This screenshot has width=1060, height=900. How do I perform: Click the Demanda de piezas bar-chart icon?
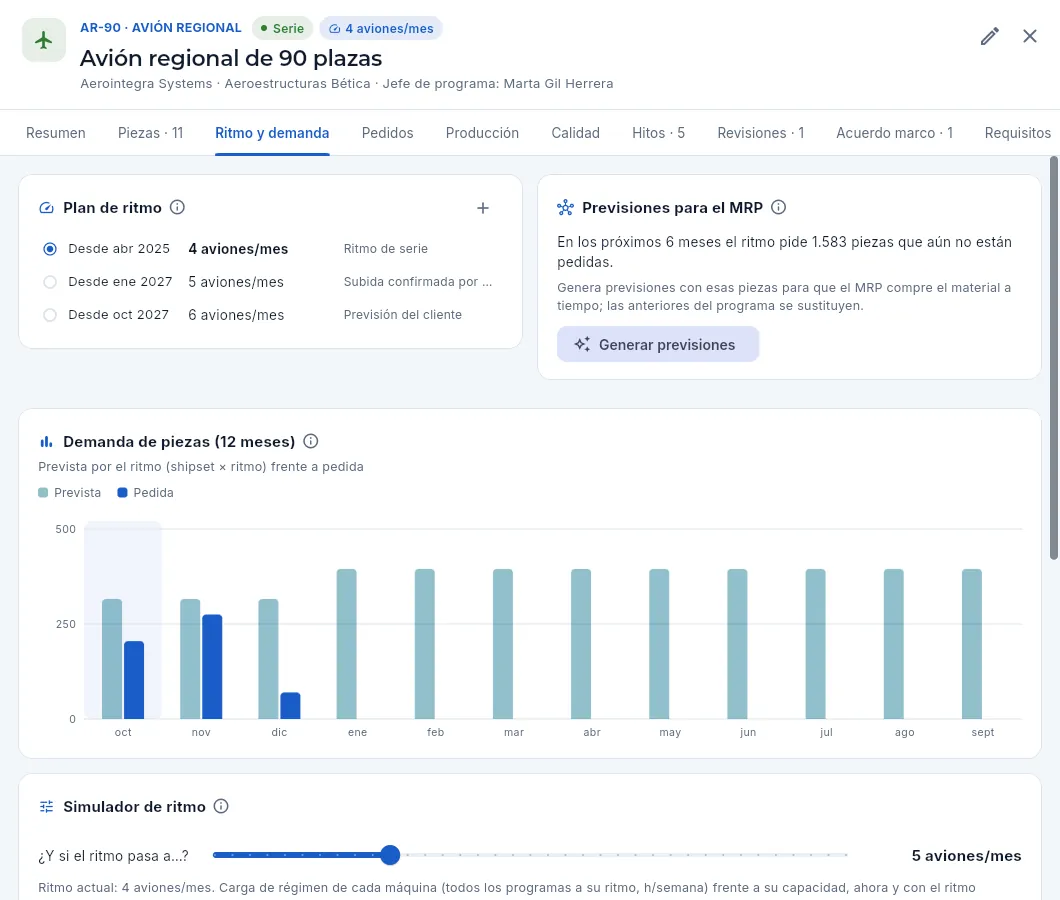[47, 442]
